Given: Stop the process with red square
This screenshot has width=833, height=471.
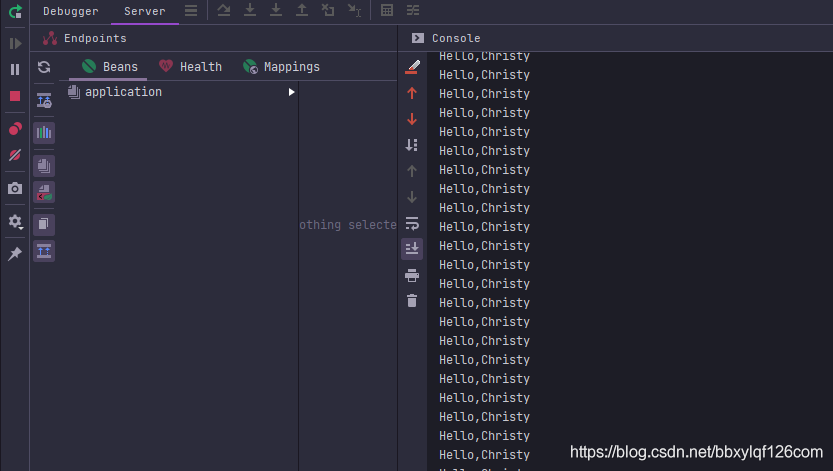Looking at the screenshot, I should coord(15,96).
